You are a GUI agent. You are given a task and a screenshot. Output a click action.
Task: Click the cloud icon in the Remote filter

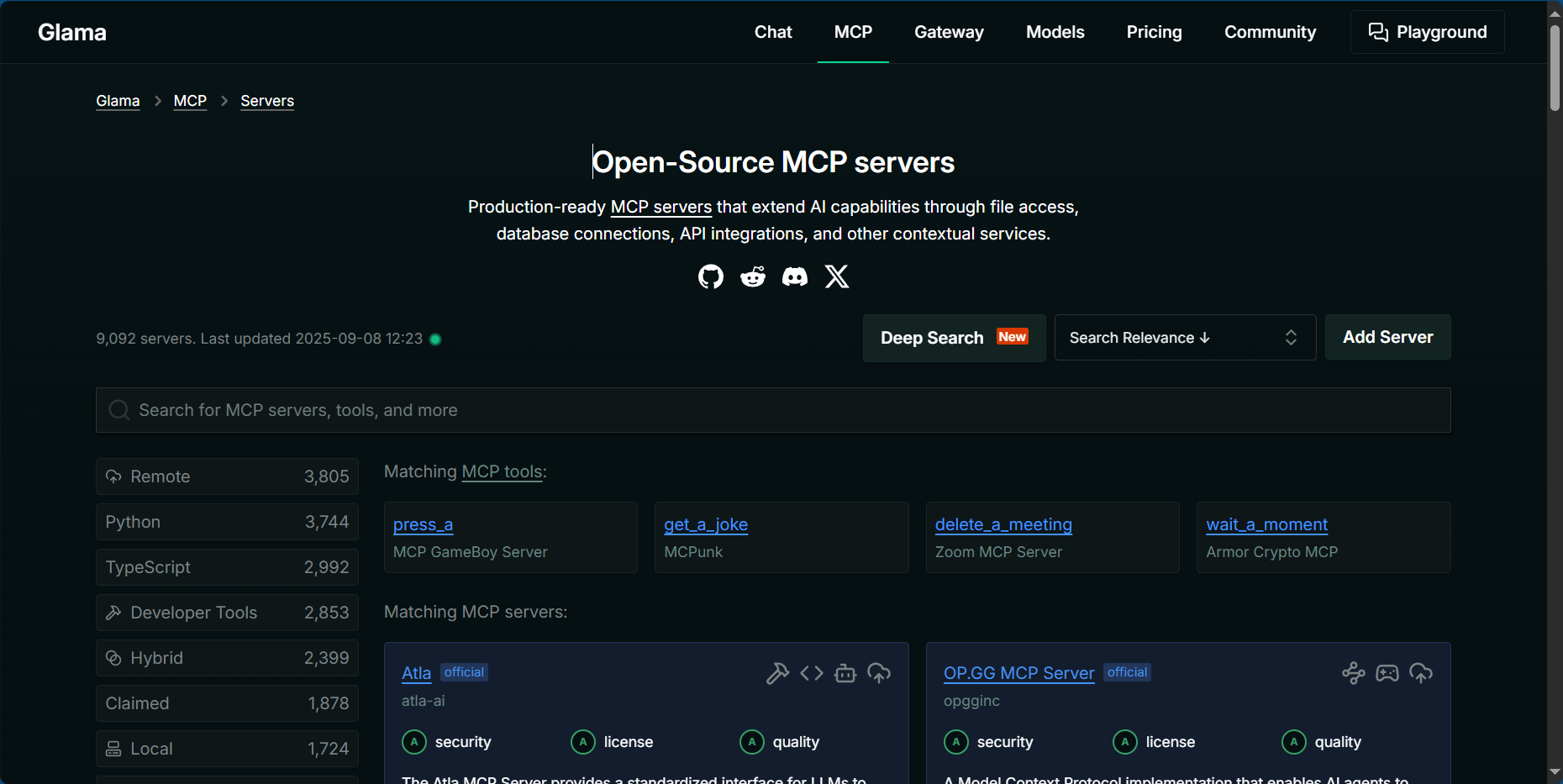click(113, 476)
